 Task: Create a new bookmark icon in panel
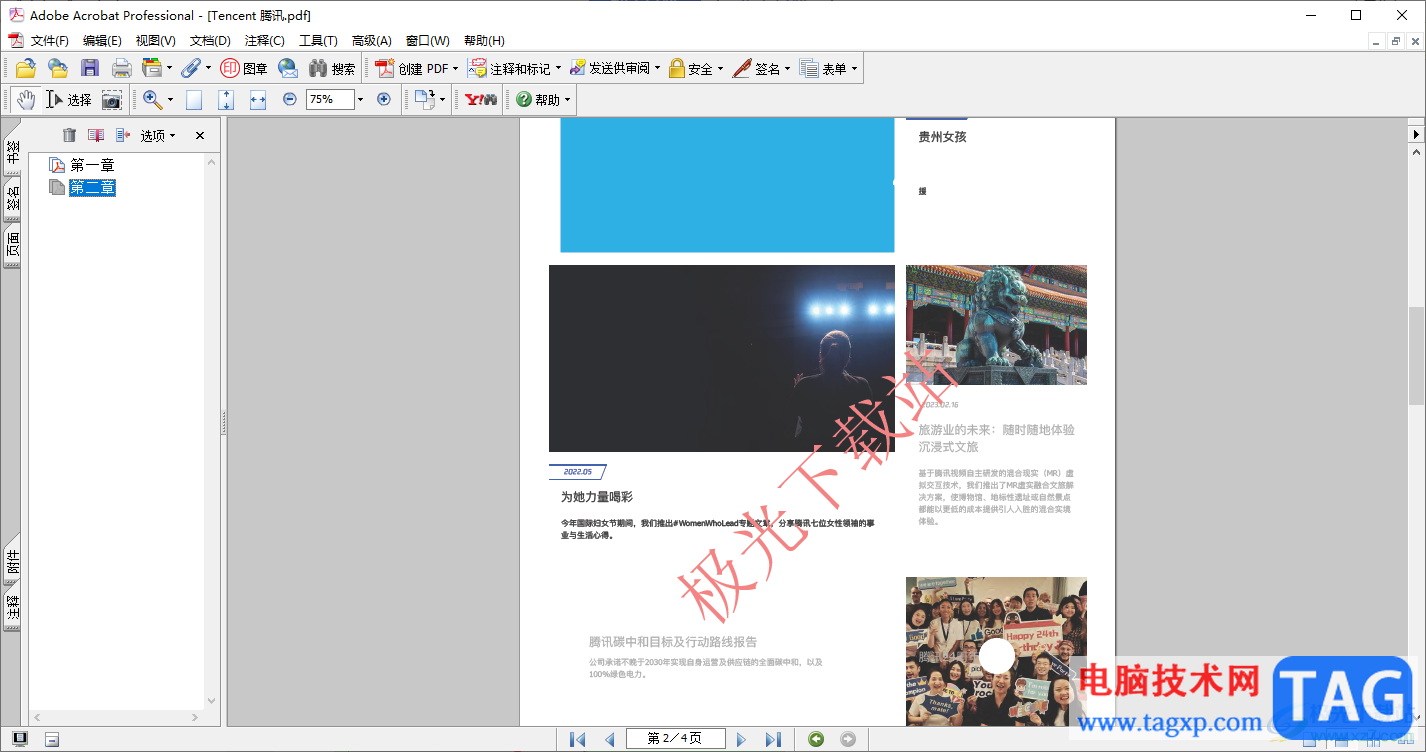click(96, 135)
